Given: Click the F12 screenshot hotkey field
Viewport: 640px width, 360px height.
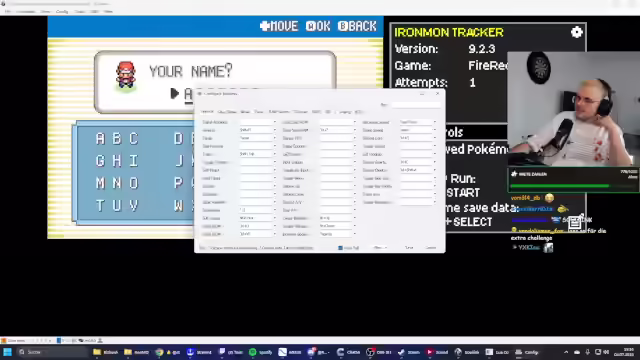Looking at the screenshot, I should 255,210.
